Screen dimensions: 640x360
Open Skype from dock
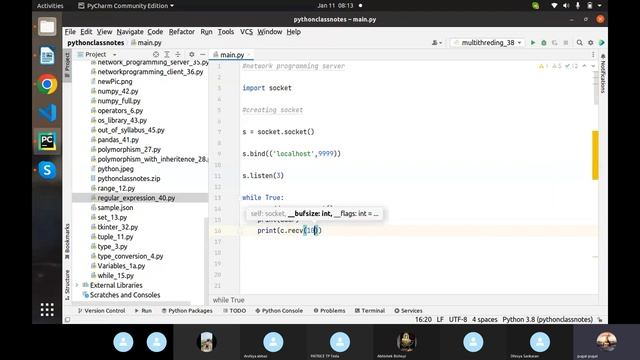tap(47, 170)
